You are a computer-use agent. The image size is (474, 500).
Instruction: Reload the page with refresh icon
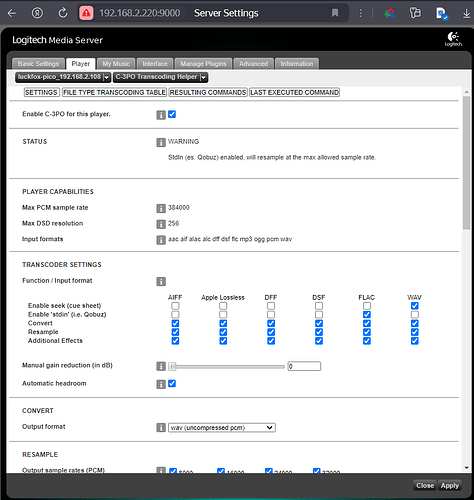[63, 13]
